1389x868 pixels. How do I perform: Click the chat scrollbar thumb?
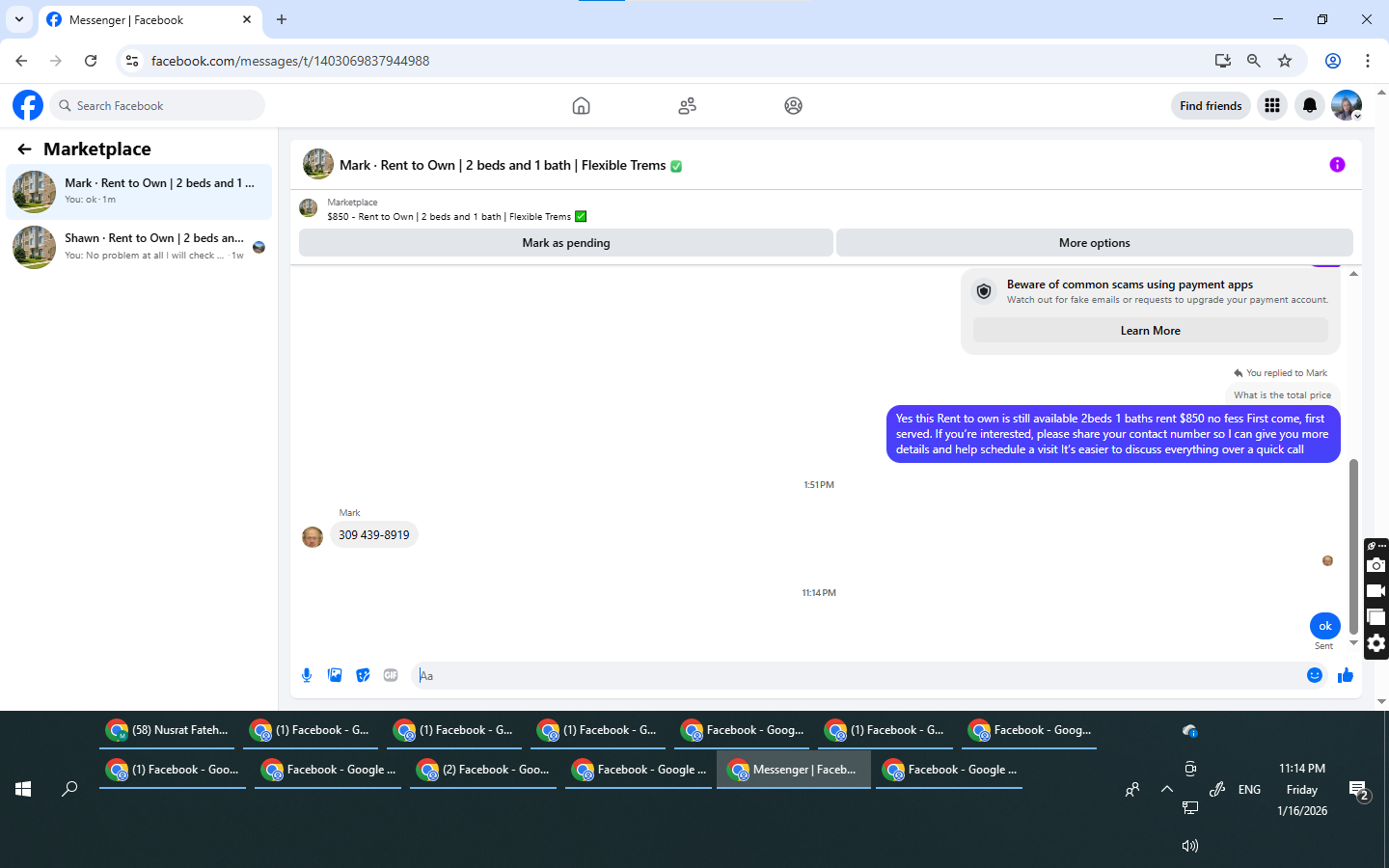tap(1353, 546)
